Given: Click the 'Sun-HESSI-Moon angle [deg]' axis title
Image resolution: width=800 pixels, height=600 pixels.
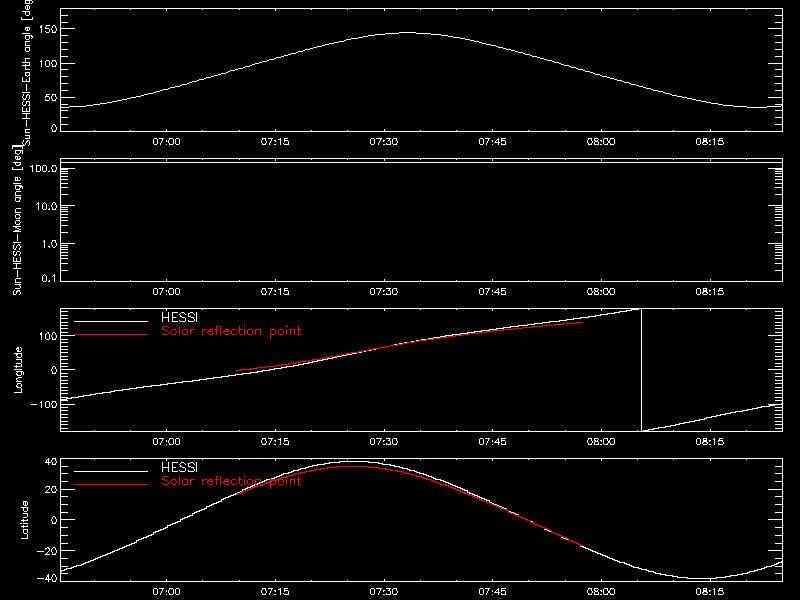Looking at the screenshot, I should [17, 220].
